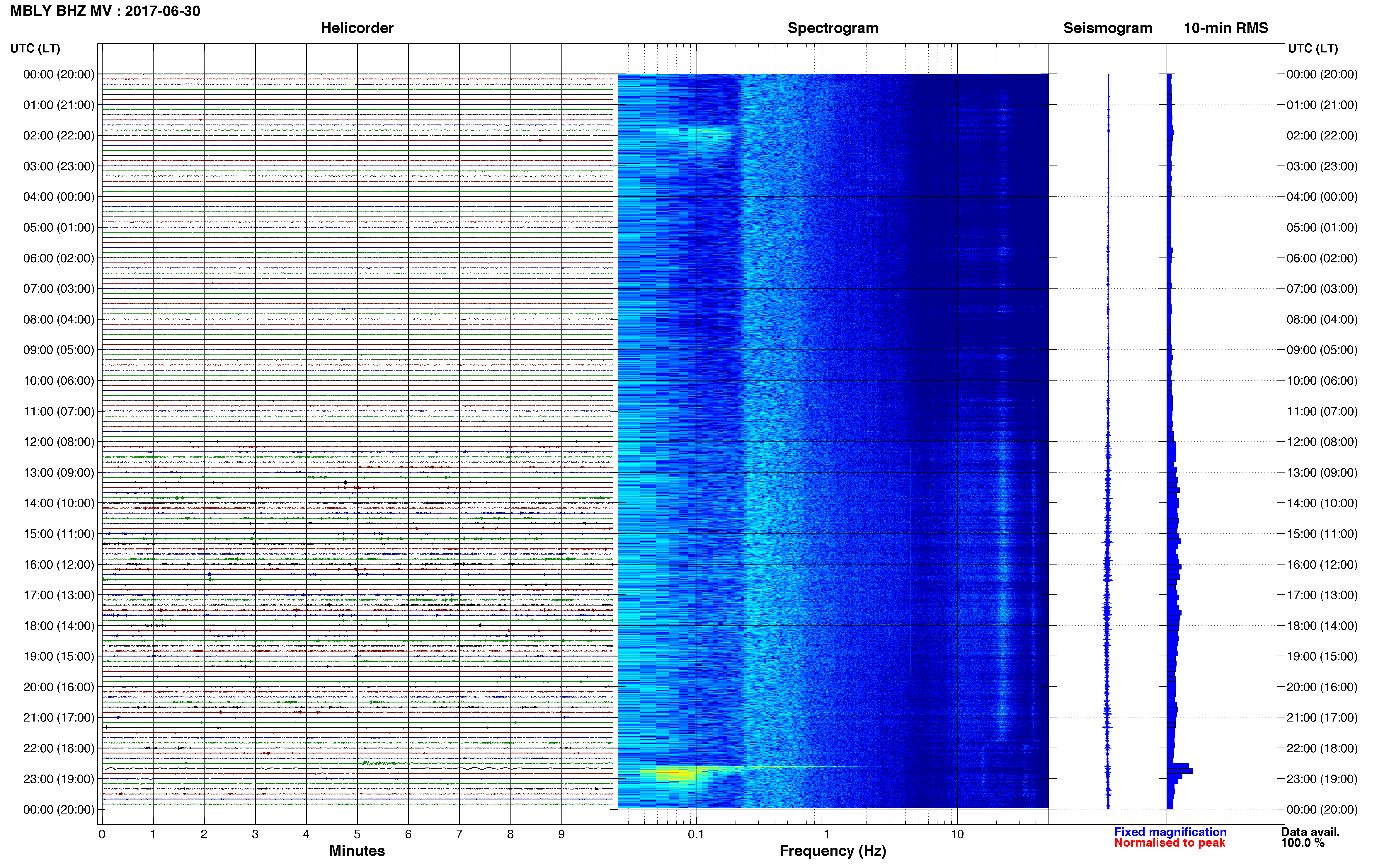
Task: Click '03:00 (23:00)' on the left time axis
Action: coord(59,166)
